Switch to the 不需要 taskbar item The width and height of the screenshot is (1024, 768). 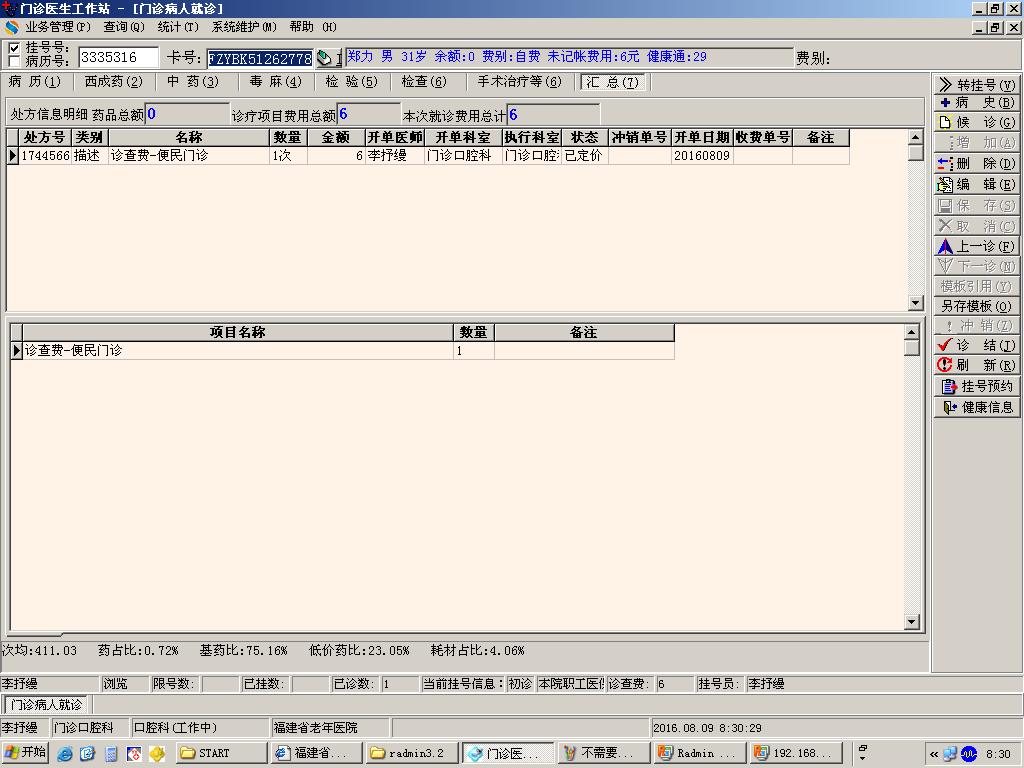click(x=604, y=753)
